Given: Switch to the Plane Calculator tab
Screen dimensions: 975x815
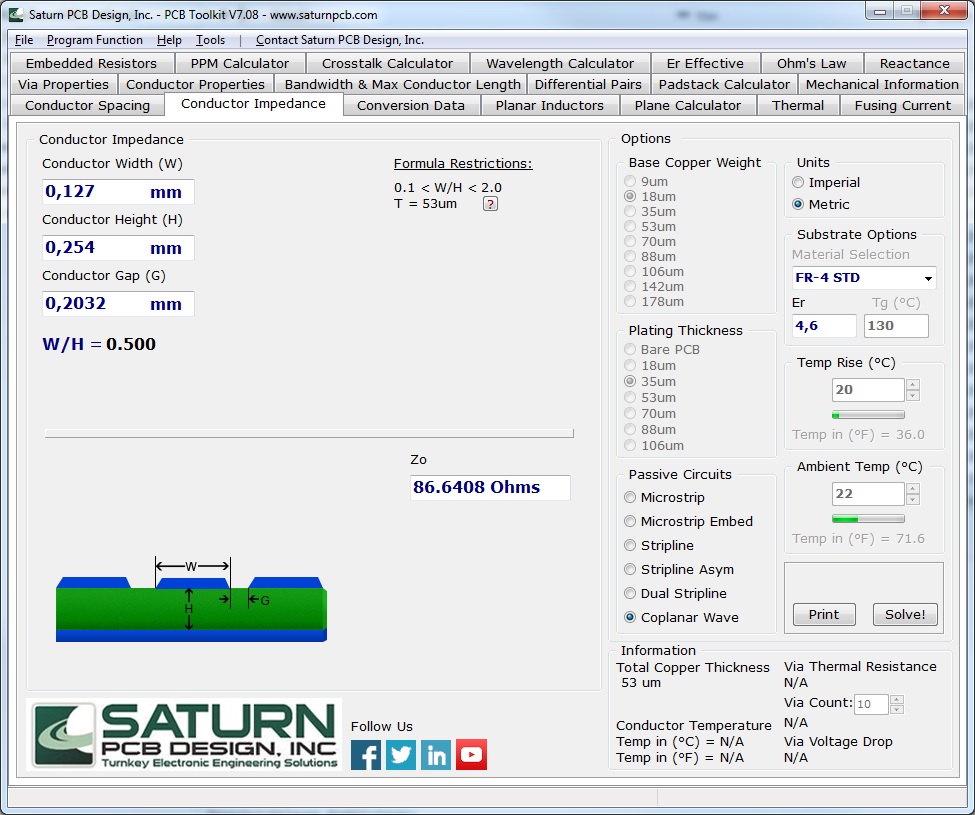Looking at the screenshot, I should click(688, 106).
